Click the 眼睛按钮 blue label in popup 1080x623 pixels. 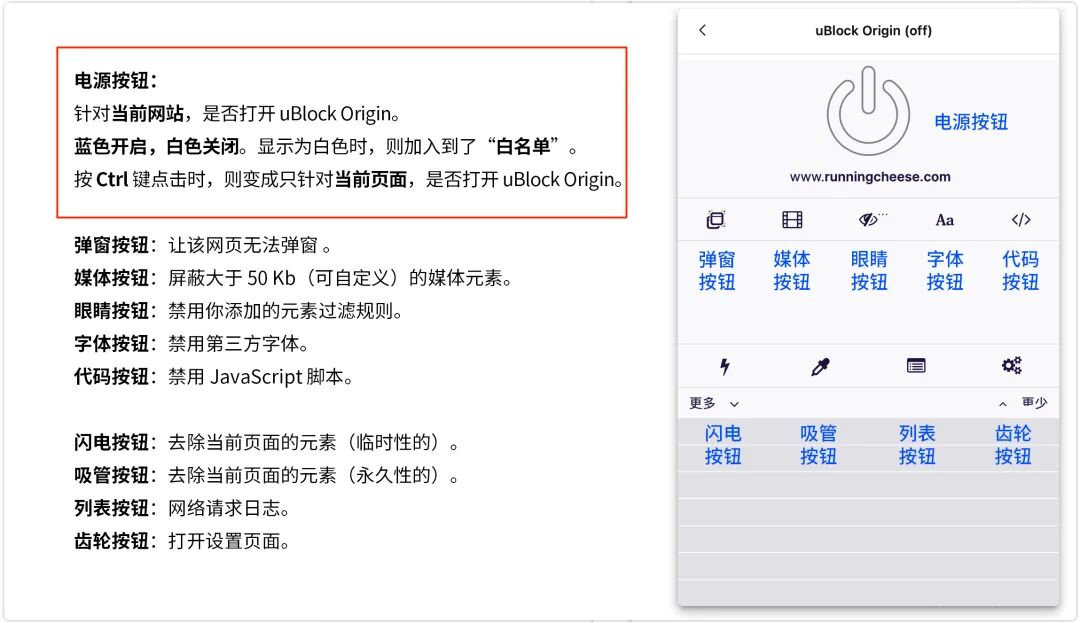point(869,271)
